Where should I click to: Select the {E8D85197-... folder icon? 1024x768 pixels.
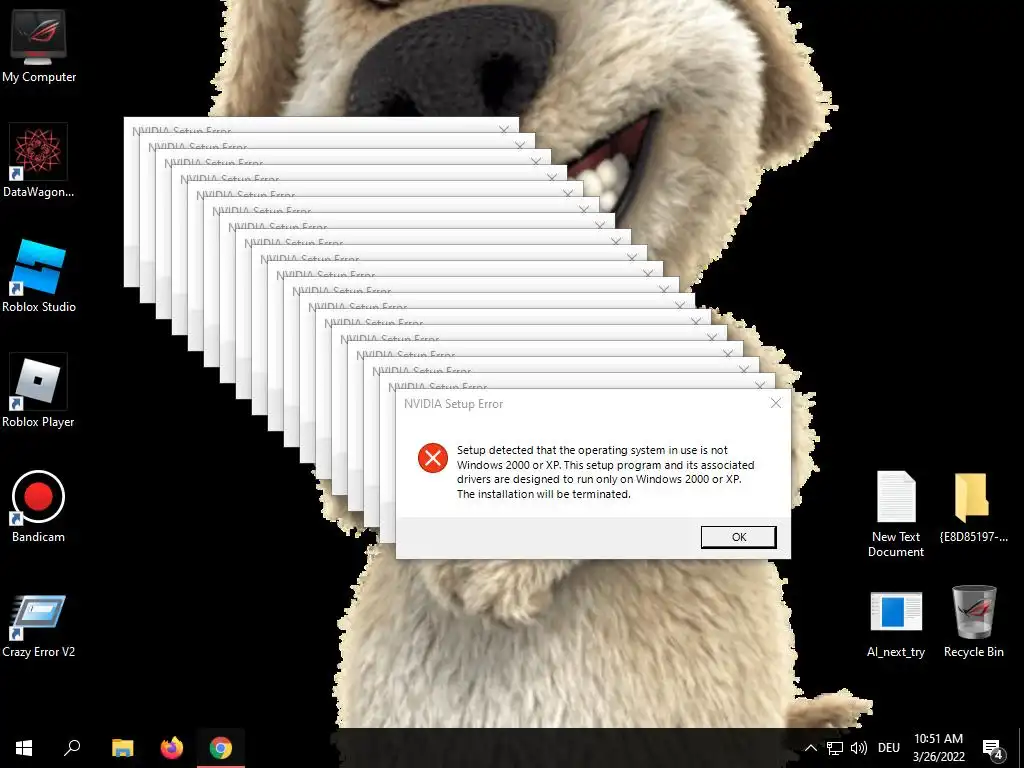click(973, 507)
